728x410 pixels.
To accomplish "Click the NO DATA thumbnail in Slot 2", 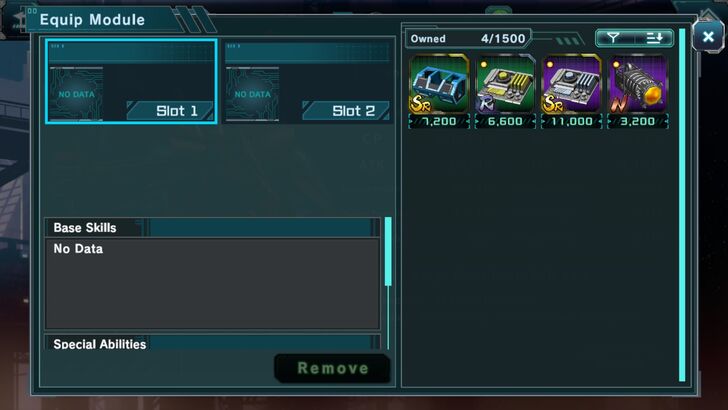I will [253, 94].
